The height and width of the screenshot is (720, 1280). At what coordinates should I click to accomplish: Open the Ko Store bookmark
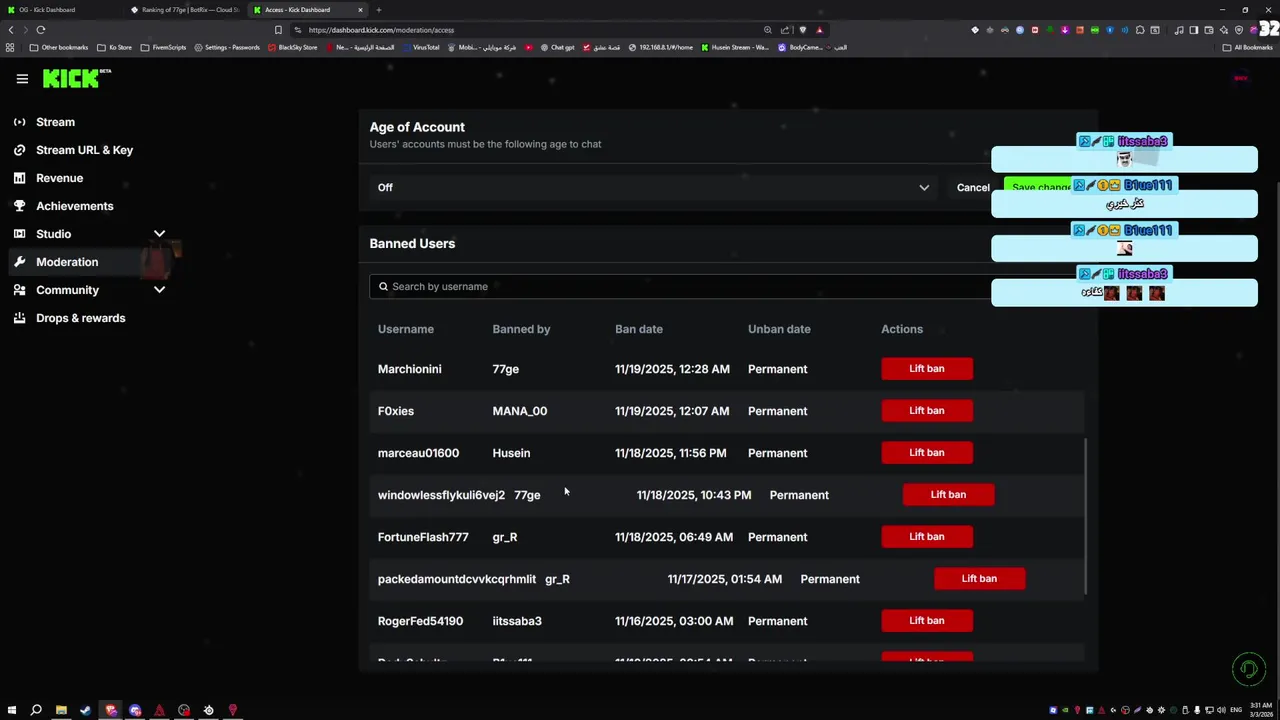coord(114,47)
